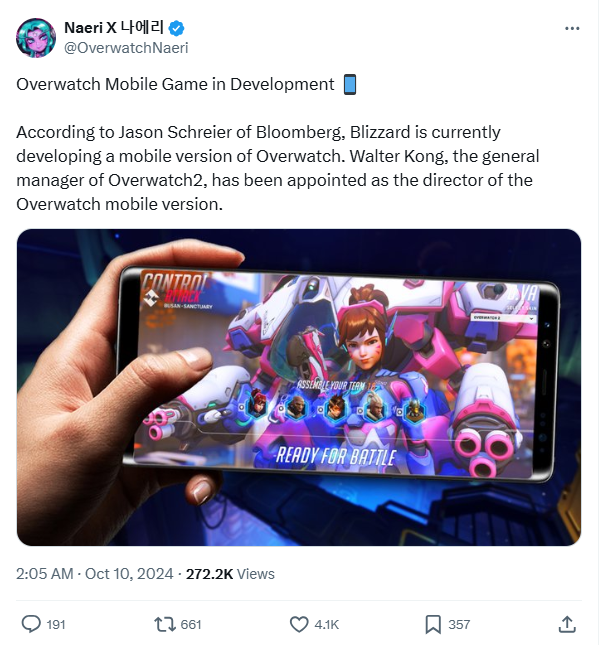This screenshot has height=645, width=607.
Task: Click the blue verified badge
Action: pyautogui.click(x=176, y=28)
